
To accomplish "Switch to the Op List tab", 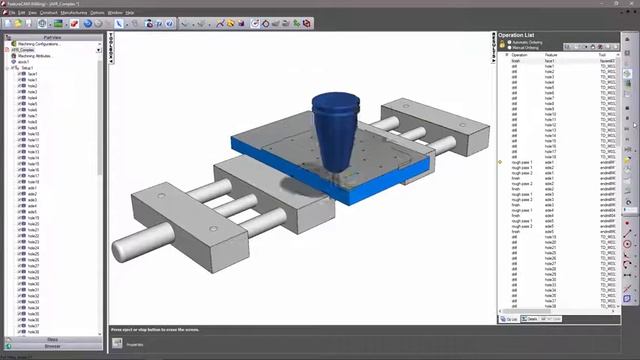I will point(509,319).
